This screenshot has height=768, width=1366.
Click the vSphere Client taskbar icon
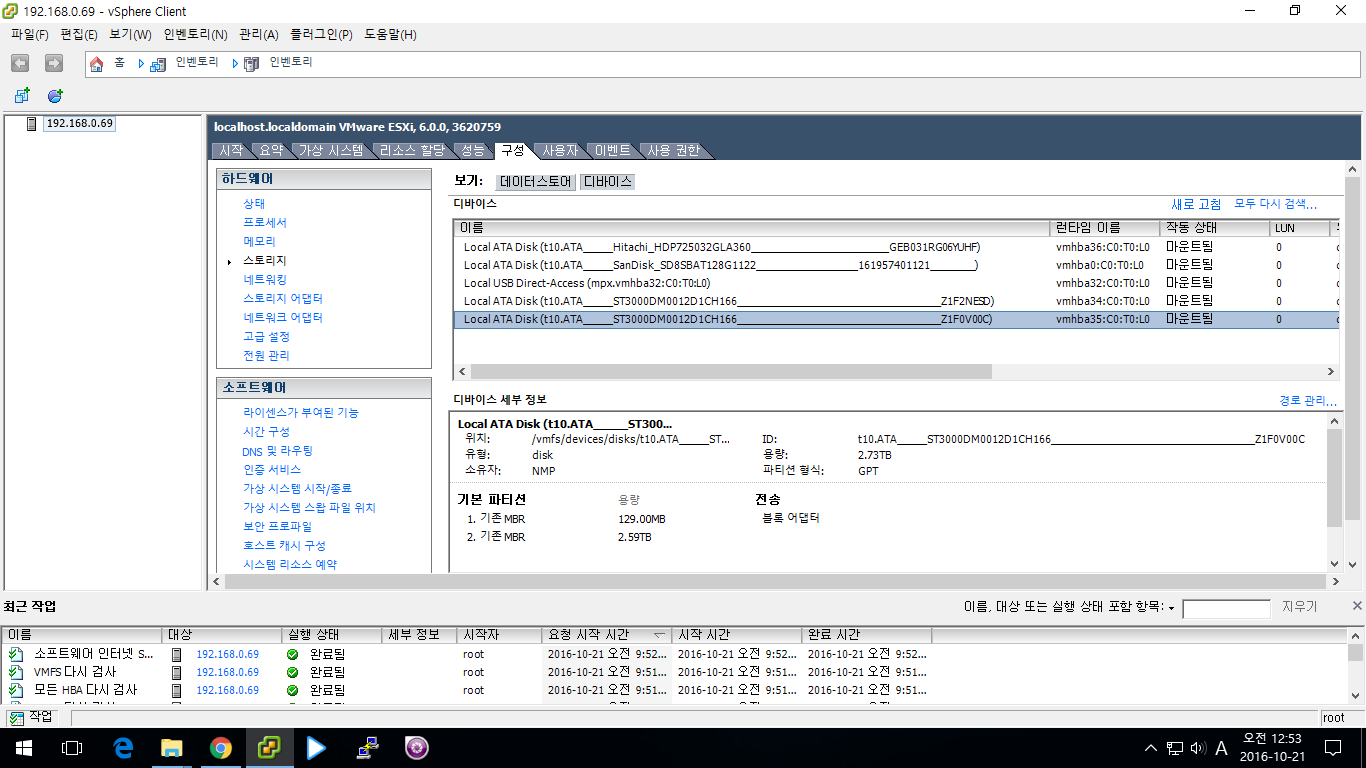pyautogui.click(x=269, y=747)
